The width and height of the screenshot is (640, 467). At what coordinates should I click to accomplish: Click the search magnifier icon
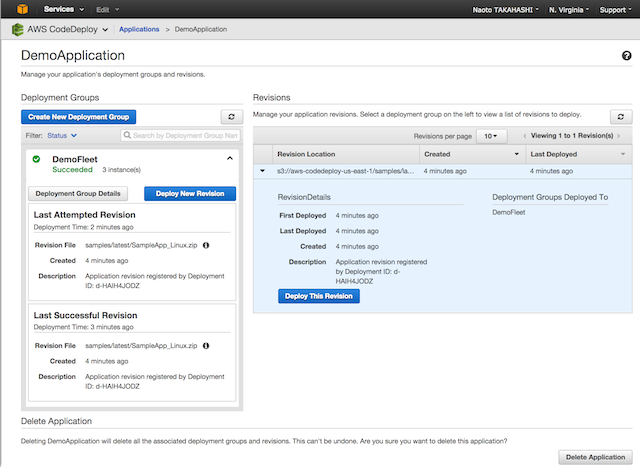[127, 135]
